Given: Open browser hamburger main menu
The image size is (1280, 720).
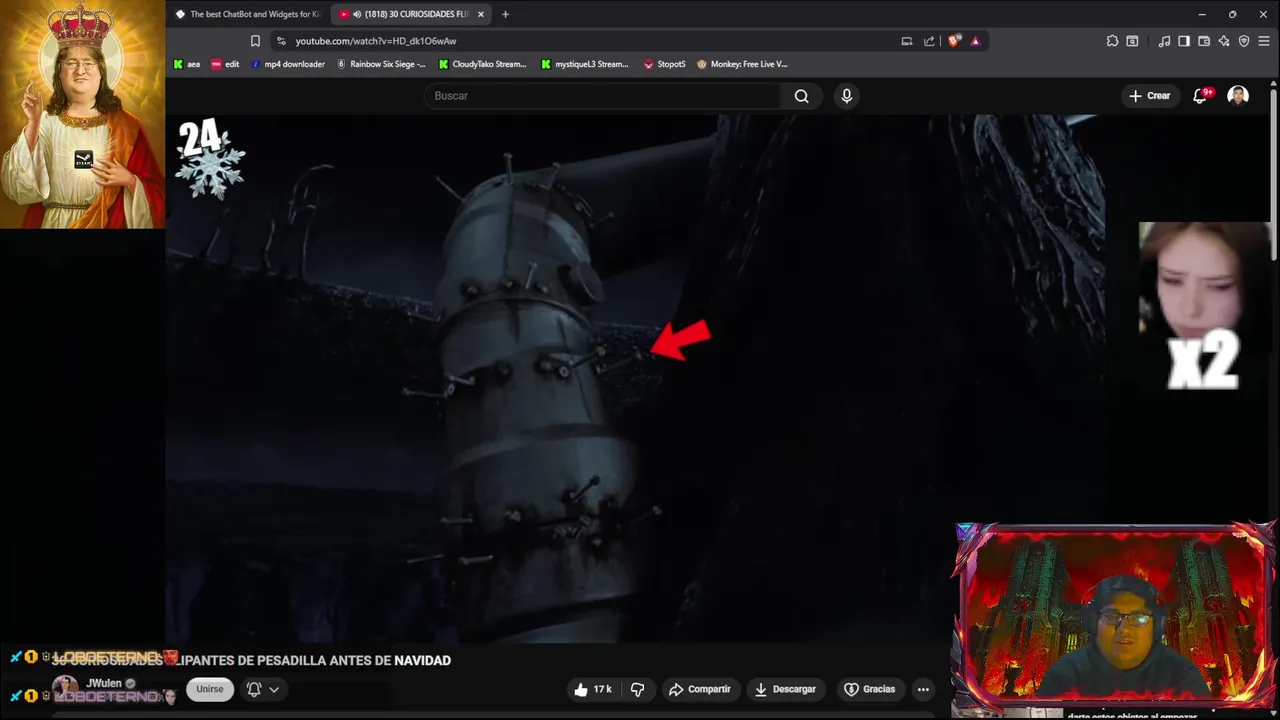Looking at the screenshot, I should tap(1264, 41).
